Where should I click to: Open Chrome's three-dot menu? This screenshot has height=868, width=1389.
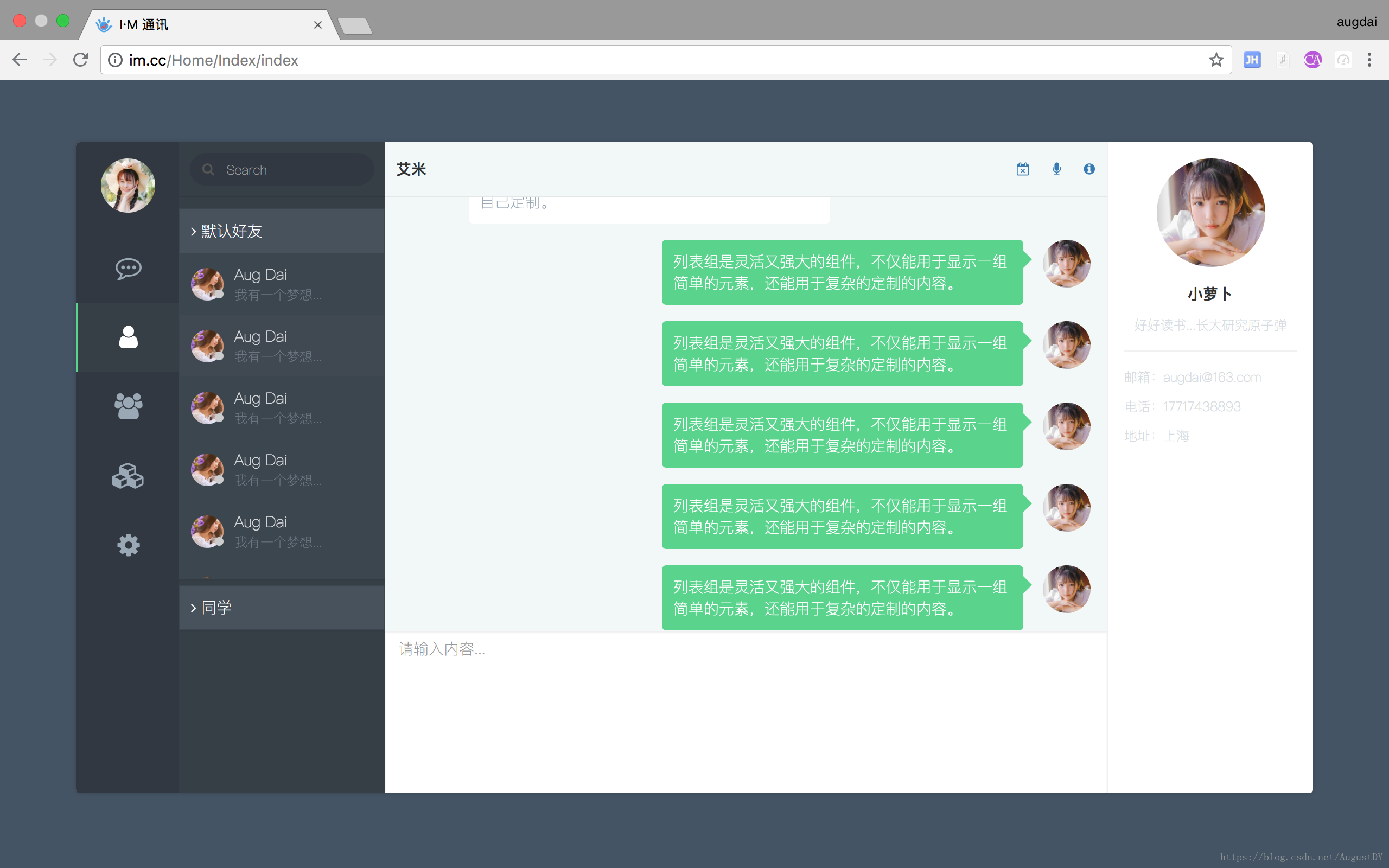coord(1369,60)
